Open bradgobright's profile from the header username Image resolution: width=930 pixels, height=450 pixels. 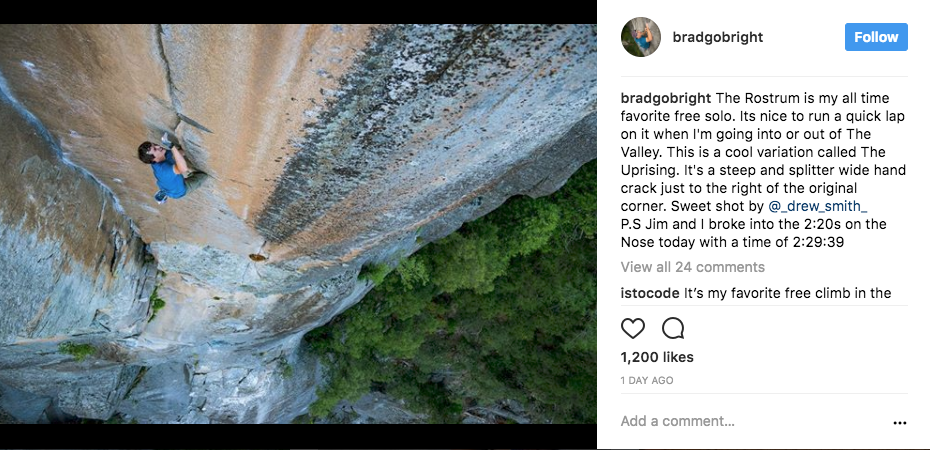click(x=717, y=37)
